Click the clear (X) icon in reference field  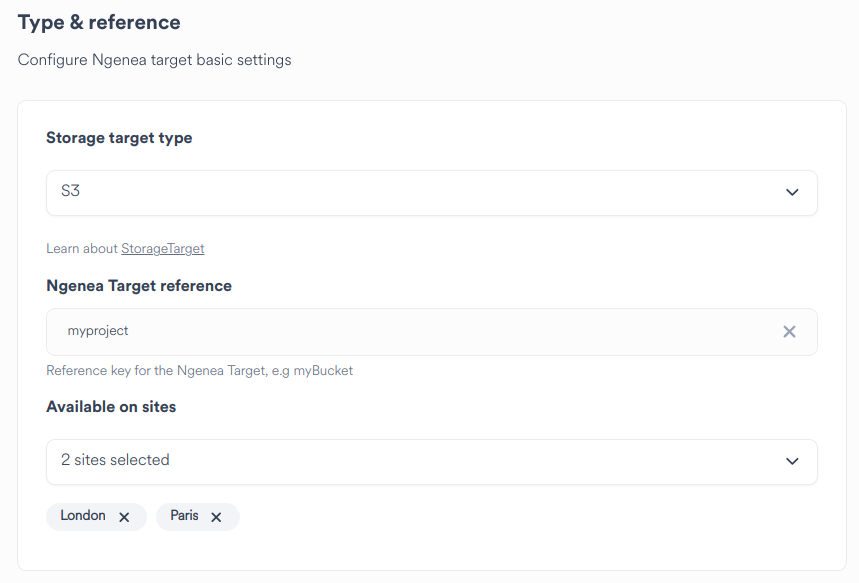[789, 331]
